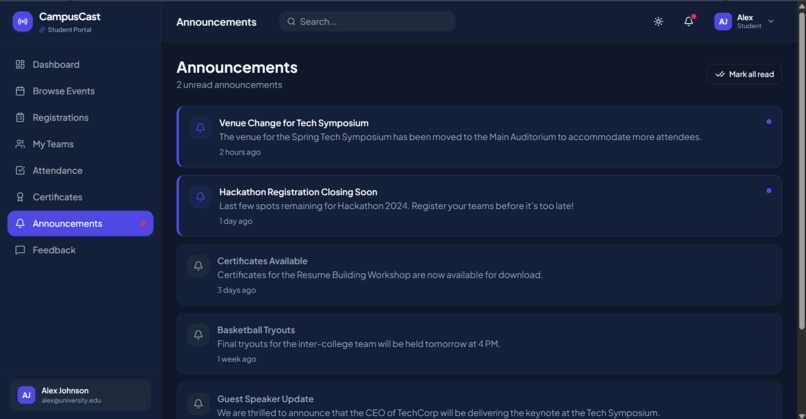
Task: Open the Feedback page
Action: click(x=80, y=250)
